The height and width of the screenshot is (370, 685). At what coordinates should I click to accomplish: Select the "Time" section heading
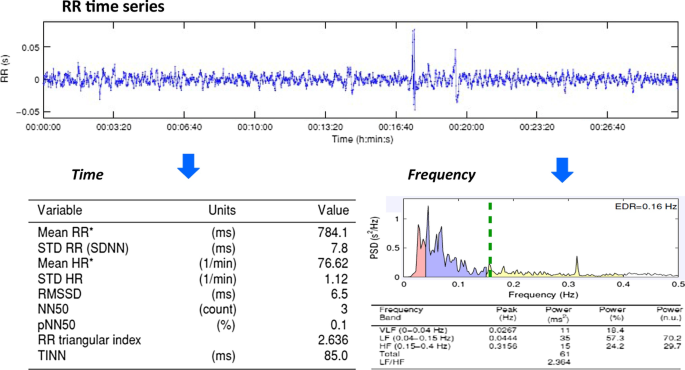pyautogui.click(x=87, y=175)
